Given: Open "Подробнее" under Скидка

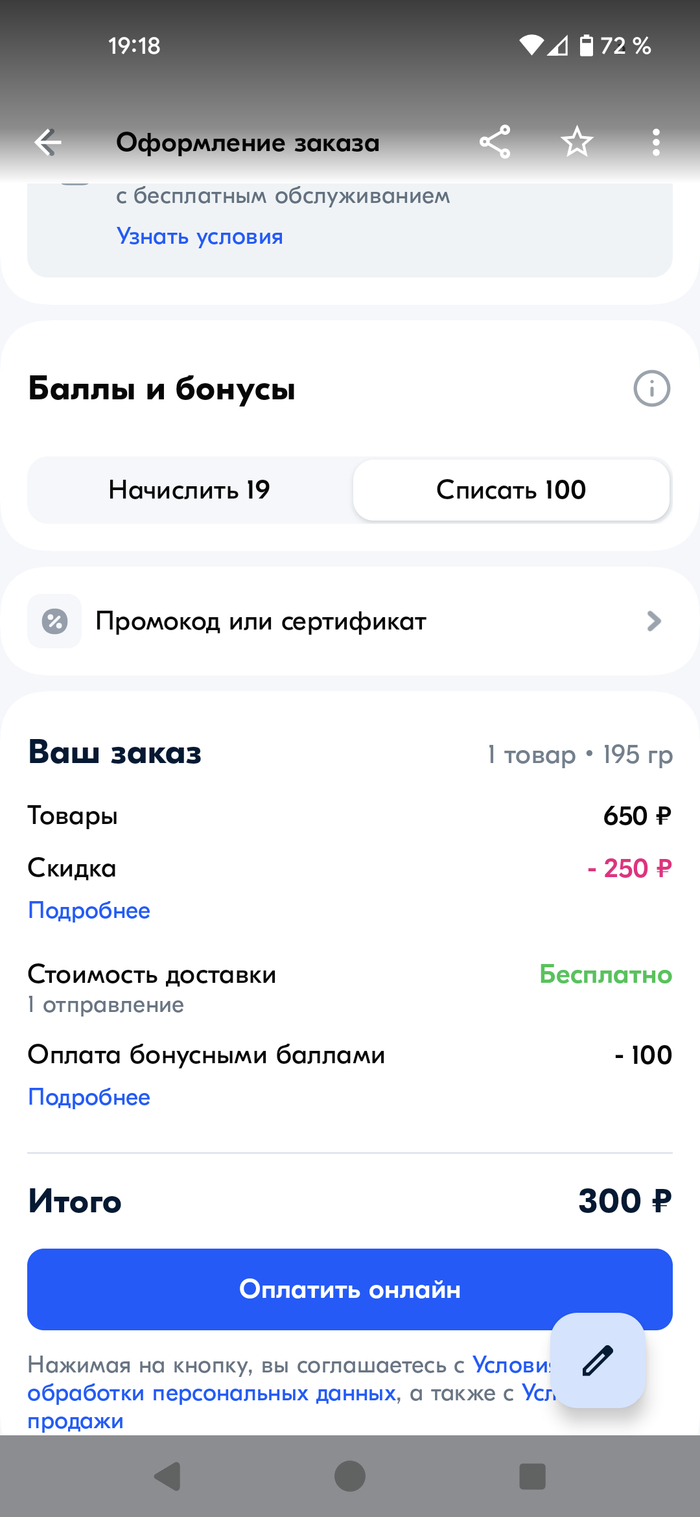Looking at the screenshot, I should pyautogui.click(x=89, y=911).
